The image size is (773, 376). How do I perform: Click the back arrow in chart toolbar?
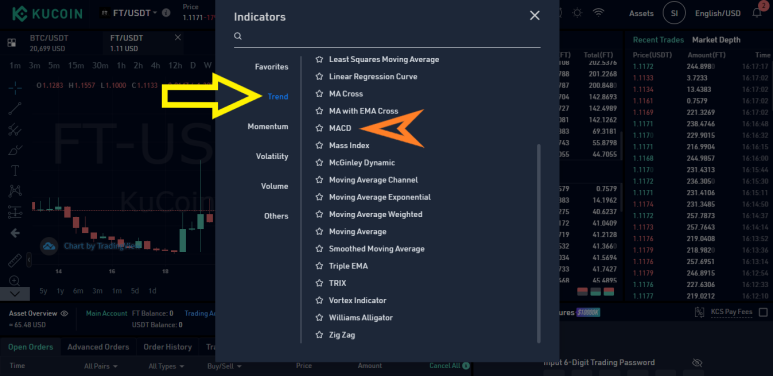[x=15, y=233]
